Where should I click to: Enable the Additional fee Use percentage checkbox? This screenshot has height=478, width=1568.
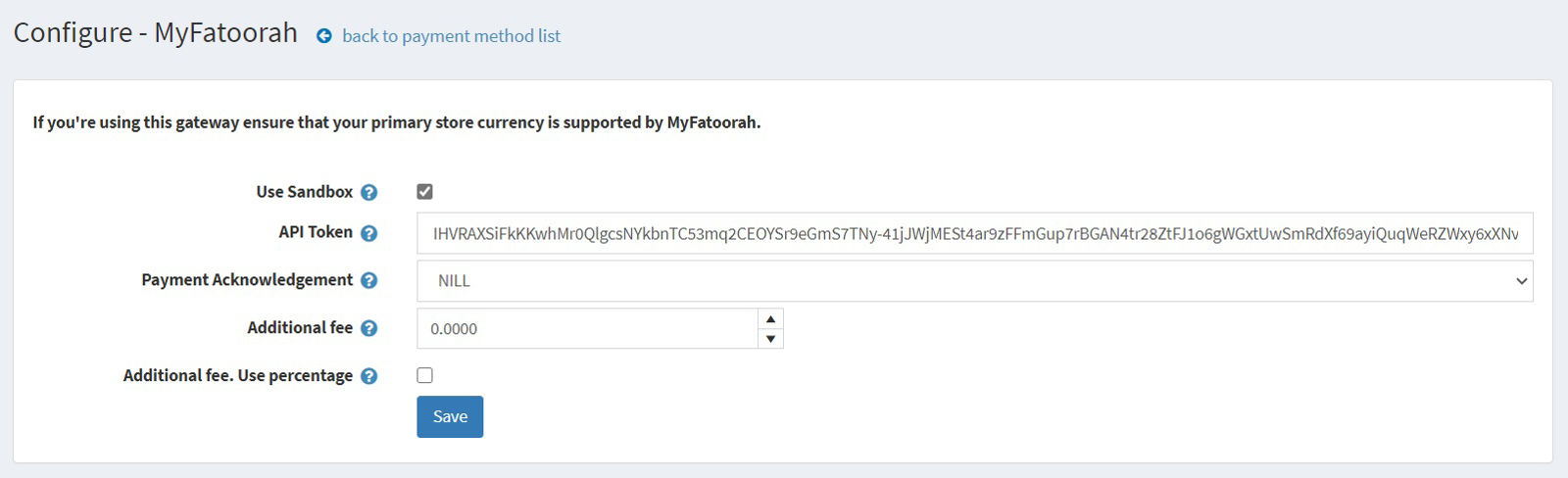pyautogui.click(x=424, y=375)
